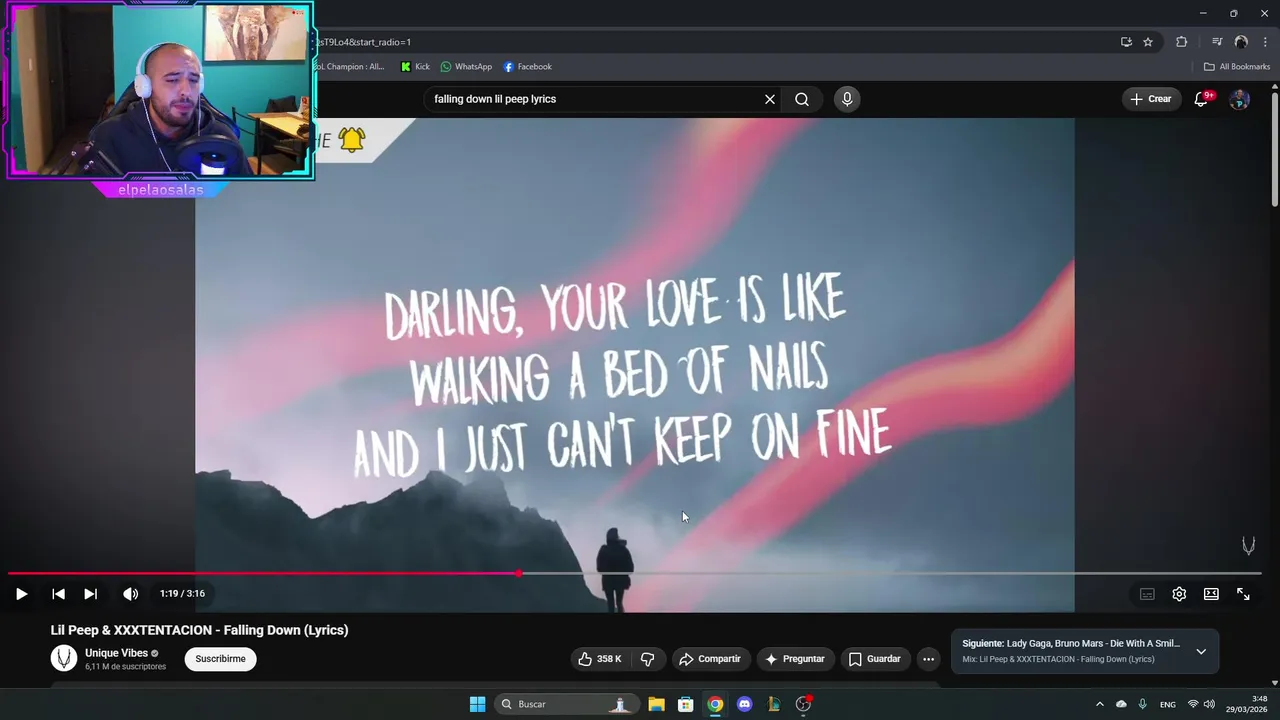Screen dimensions: 1280x720
Task: Open the player settings gear
Action: (x=1179, y=594)
